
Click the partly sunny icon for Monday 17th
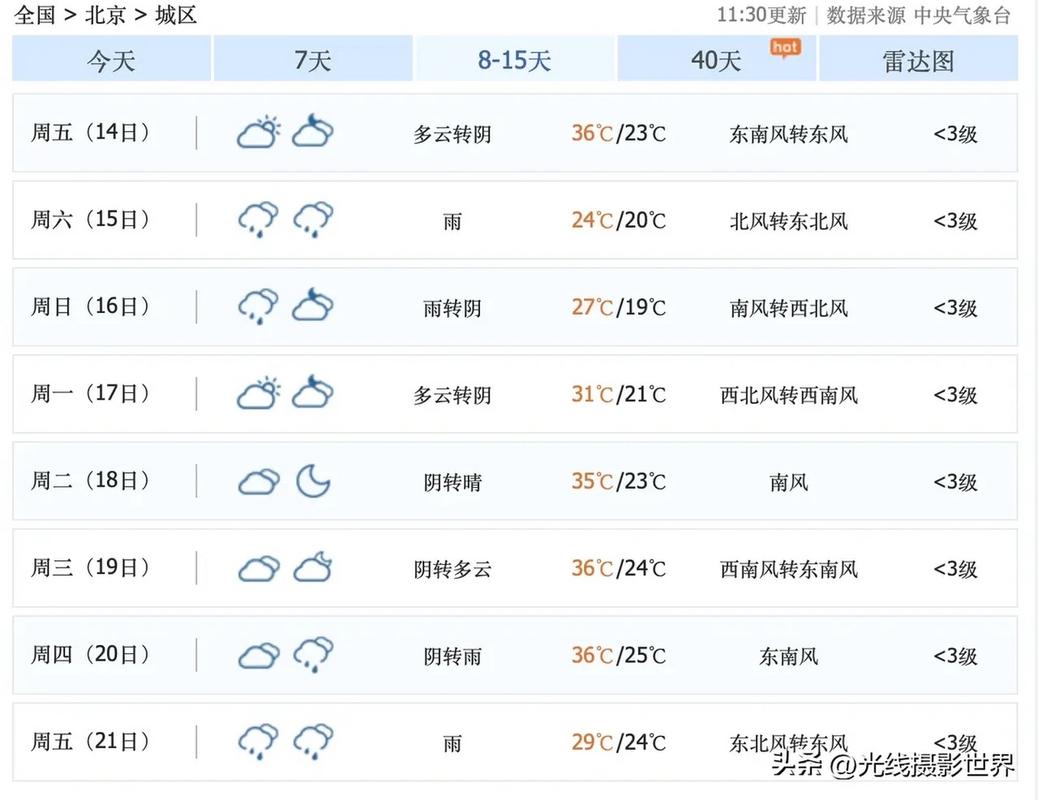click(258, 392)
